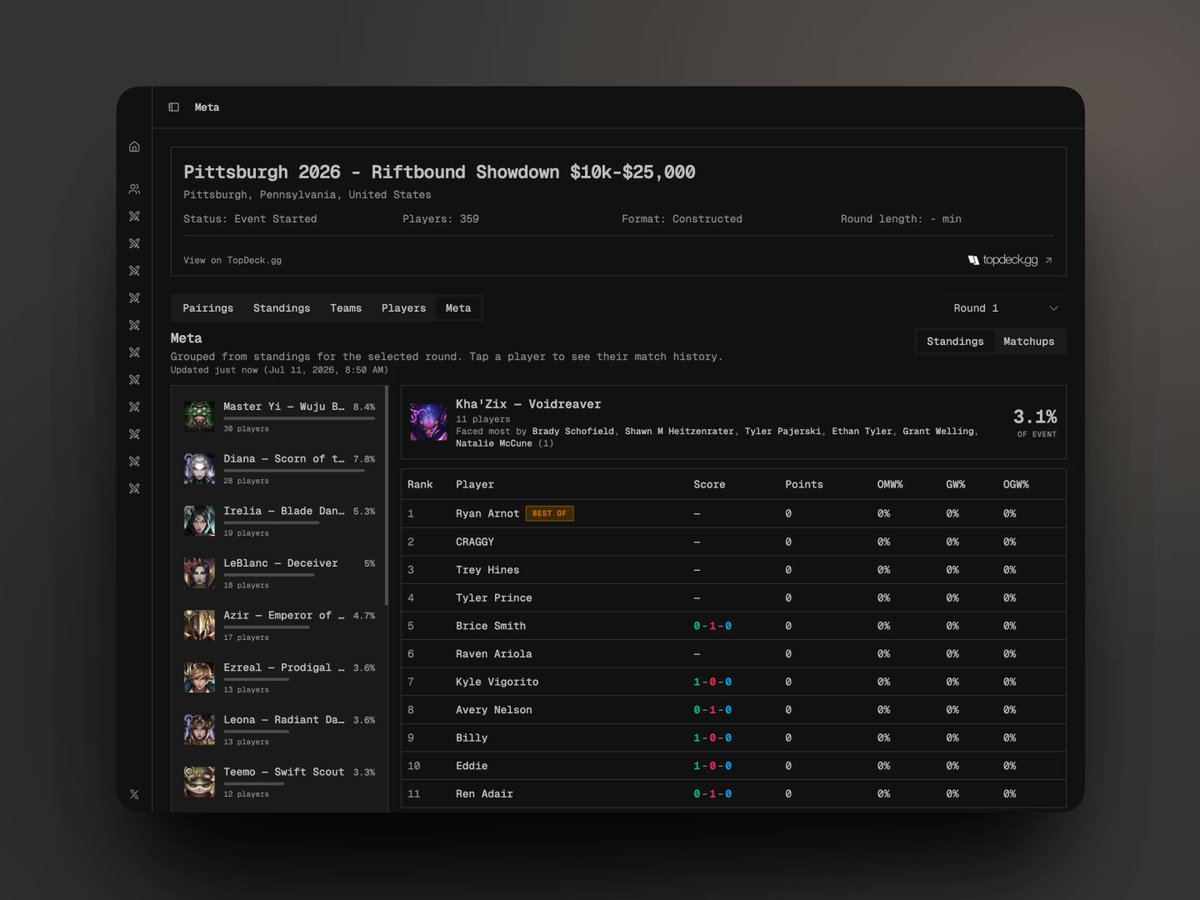Screen dimensions: 1200x900
Task: Click the GW% column header
Action: click(x=955, y=484)
